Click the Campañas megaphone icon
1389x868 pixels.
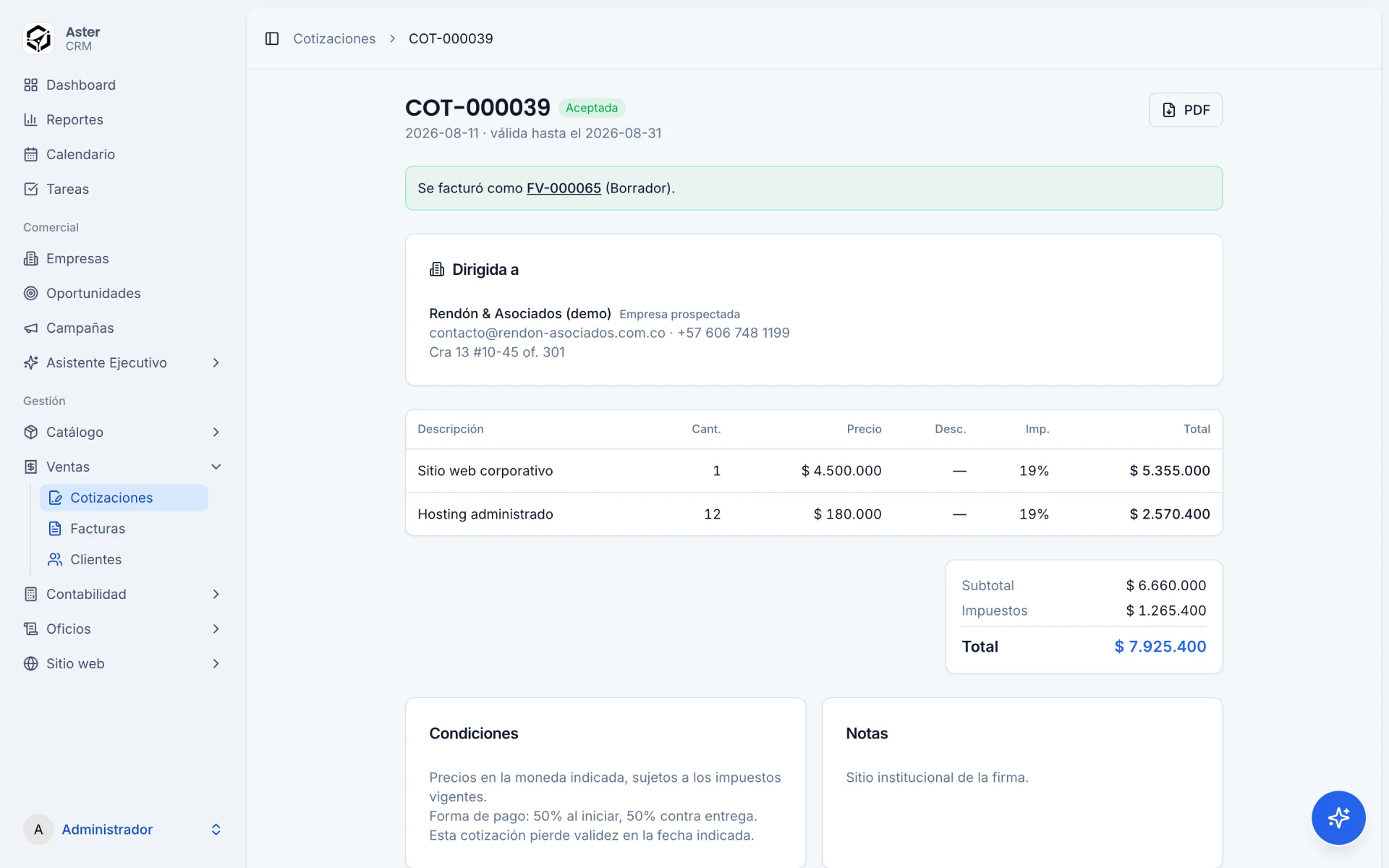pos(30,328)
